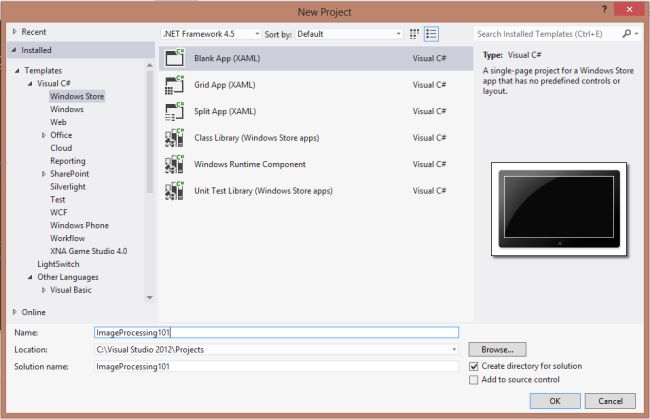Viewport: 650px width, 419px height.
Task: Open the Location path dropdown
Action: click(x=454, y=350)
